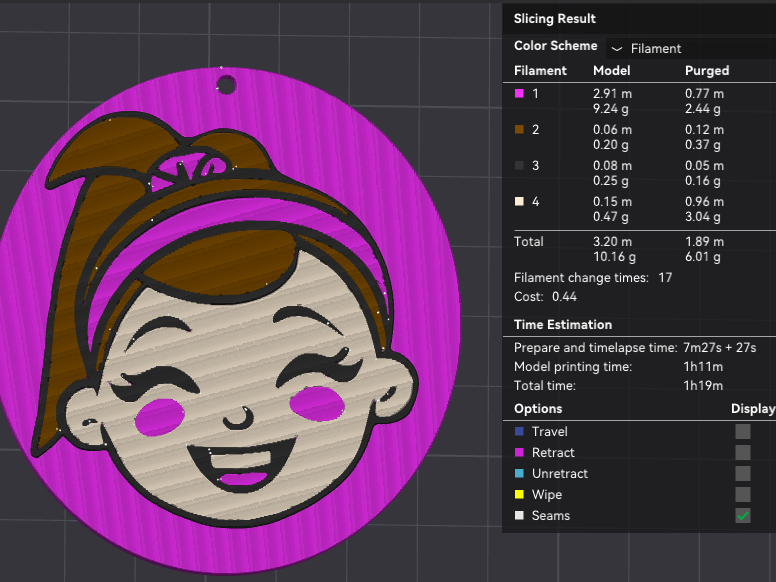
Task: Click the Filament column header
Action: (x=540, y=71)
